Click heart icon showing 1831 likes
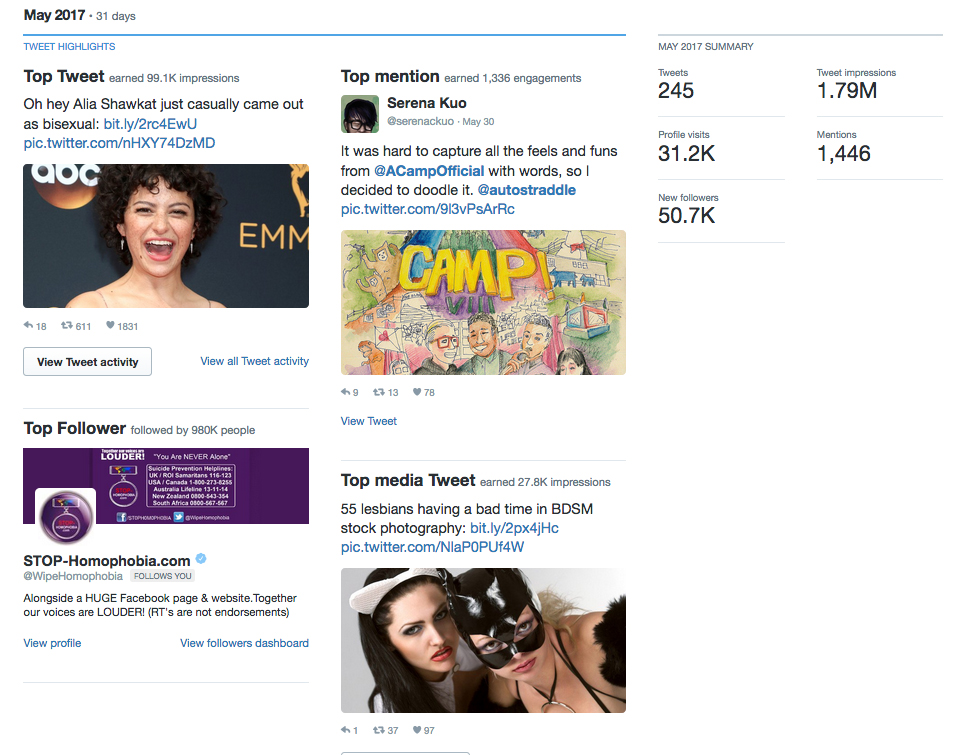 (x=110, y=325)
